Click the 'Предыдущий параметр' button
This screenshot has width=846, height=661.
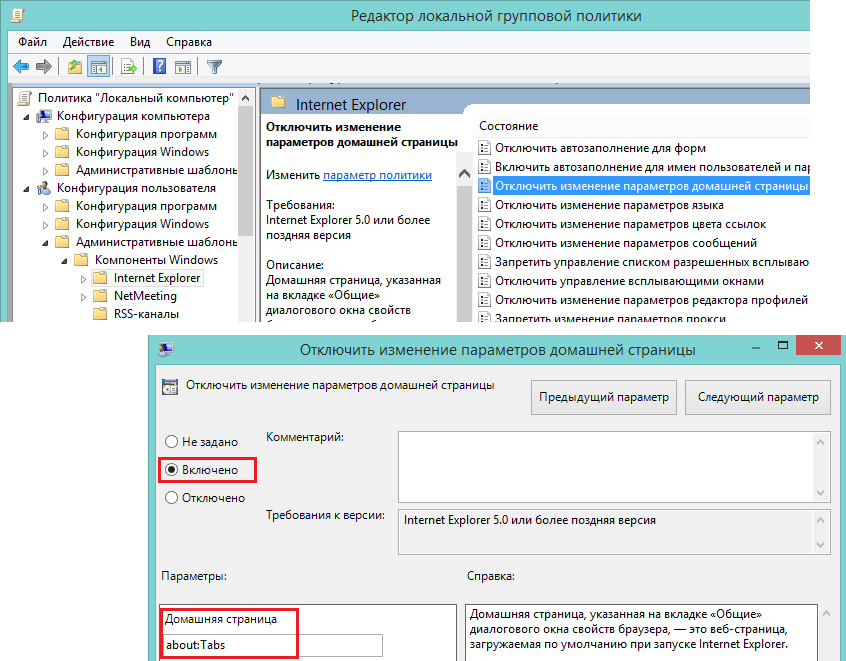pos(604,397)
